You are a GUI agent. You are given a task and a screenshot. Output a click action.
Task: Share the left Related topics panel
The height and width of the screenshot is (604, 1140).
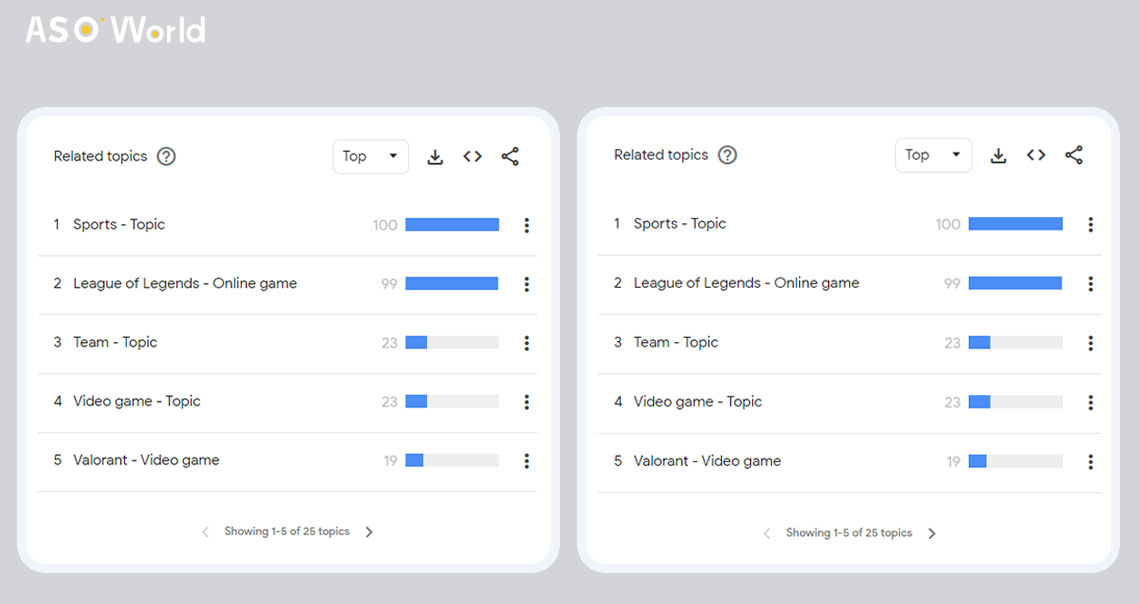[x=510, y=156]
